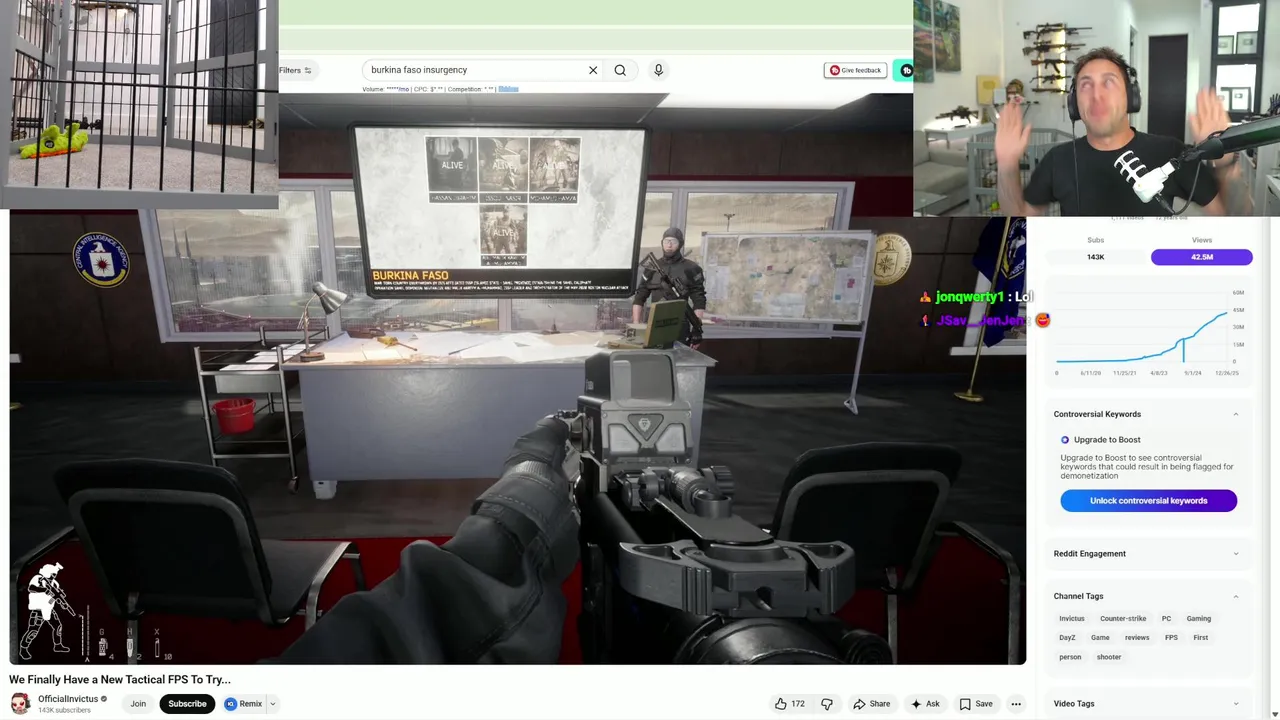This screenshot has width=1280, height=720.
Task: Click the Game channel tag
Action: [x=1100, y=638]
